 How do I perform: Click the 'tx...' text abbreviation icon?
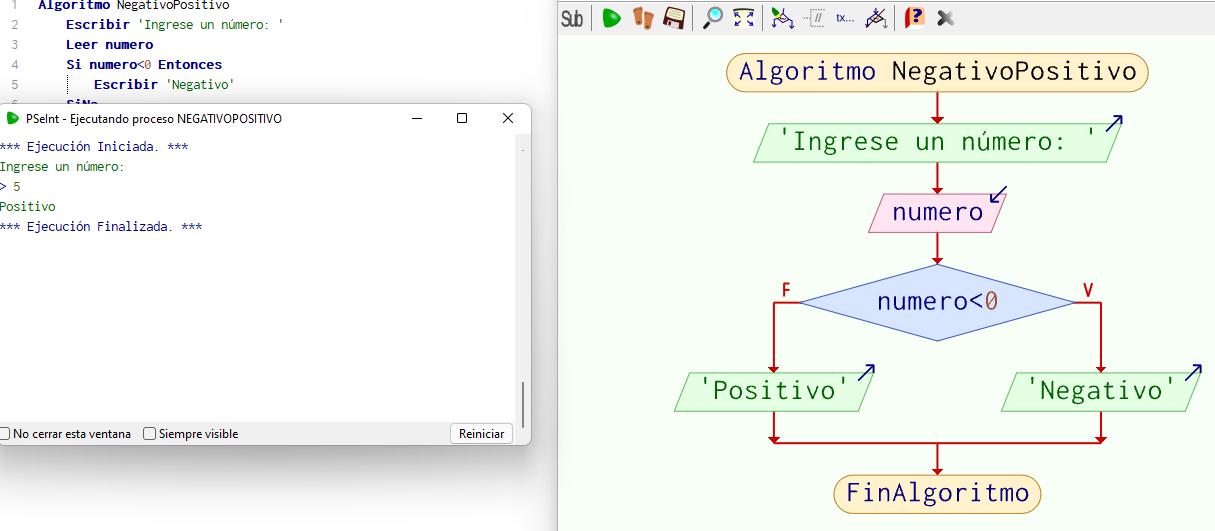click(845, 18)
